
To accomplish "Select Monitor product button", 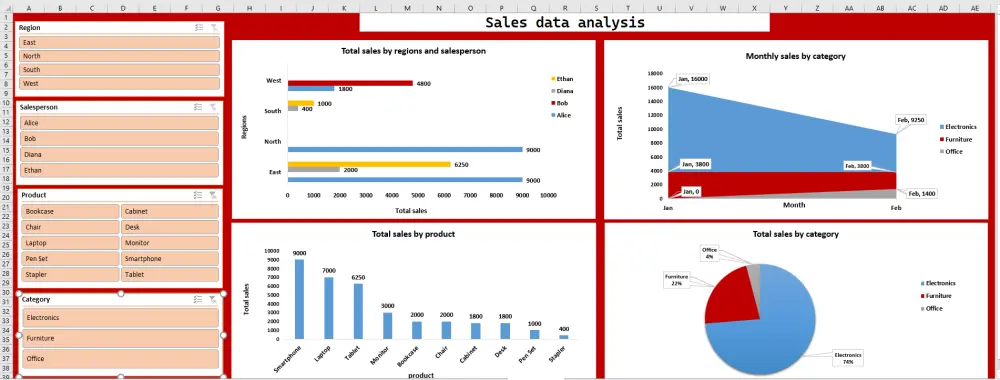I will (x=170, y=243).
